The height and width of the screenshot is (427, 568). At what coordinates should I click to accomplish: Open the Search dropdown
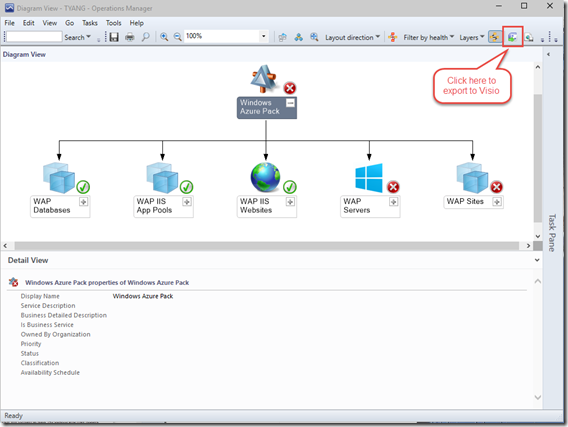point(78,37)
